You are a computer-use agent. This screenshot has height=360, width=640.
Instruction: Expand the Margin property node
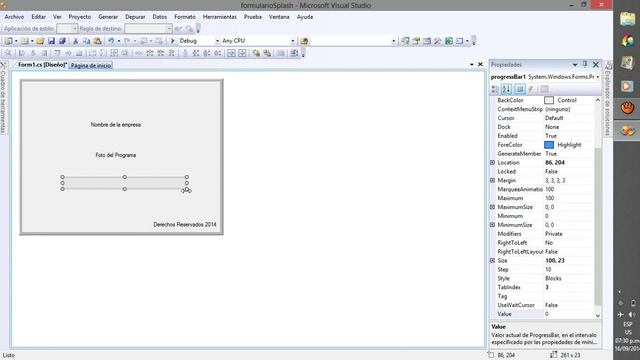493,180
